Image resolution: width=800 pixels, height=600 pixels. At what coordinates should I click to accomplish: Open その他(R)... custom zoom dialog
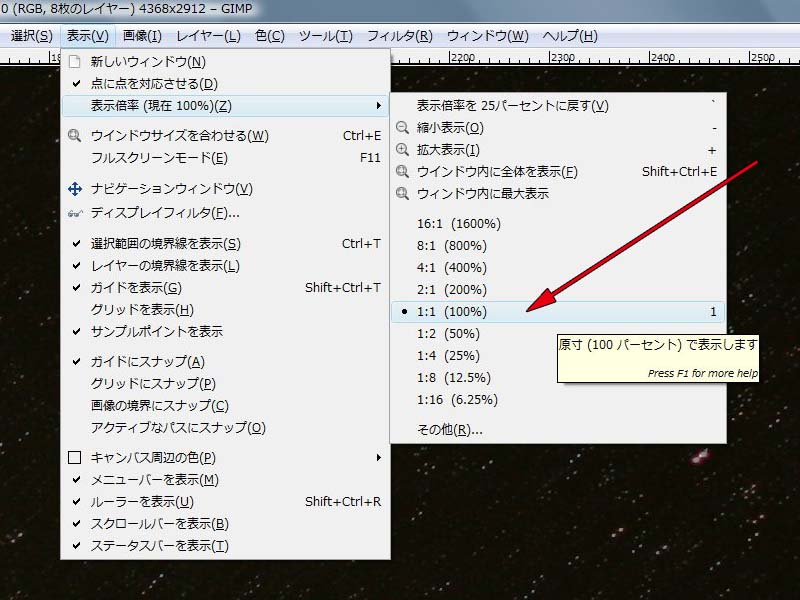558,430
